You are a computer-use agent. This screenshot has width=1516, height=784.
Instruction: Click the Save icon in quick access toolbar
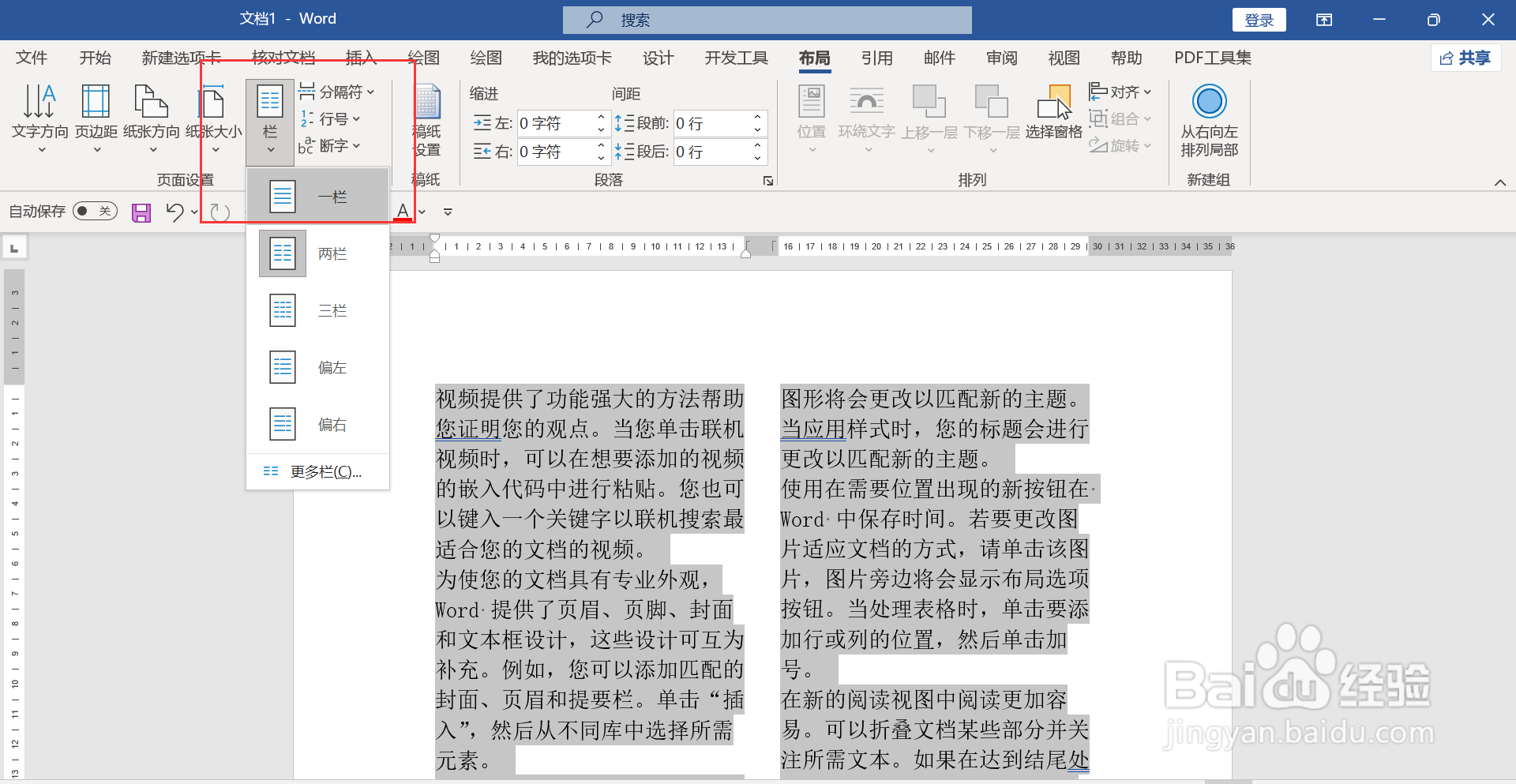[x=141, y=212]
